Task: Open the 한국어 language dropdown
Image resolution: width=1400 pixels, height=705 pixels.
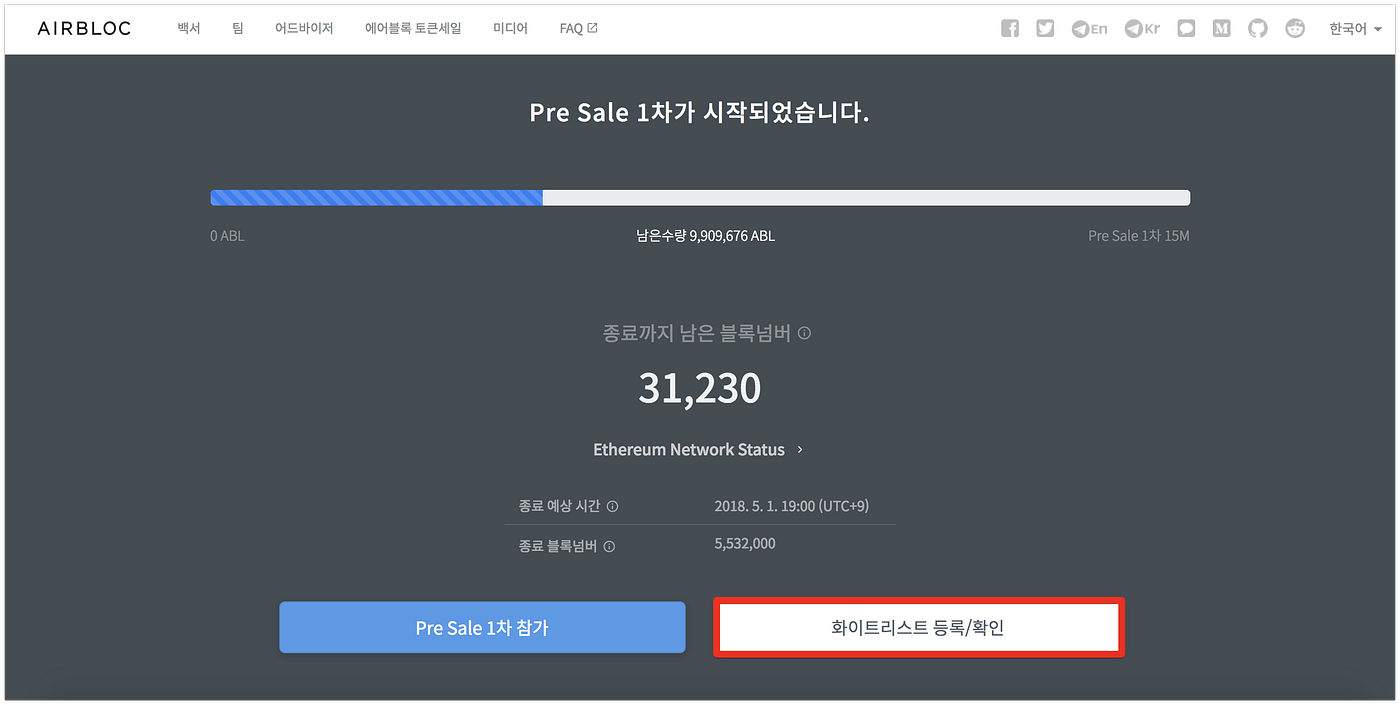Action: click(1355, 29)
